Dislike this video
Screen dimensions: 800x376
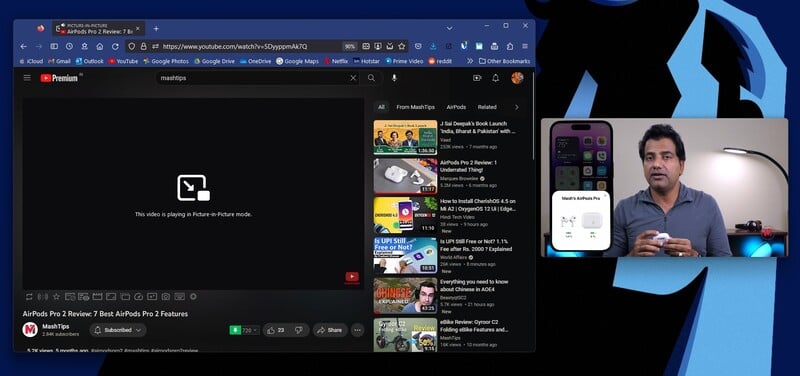coord(299,330)
